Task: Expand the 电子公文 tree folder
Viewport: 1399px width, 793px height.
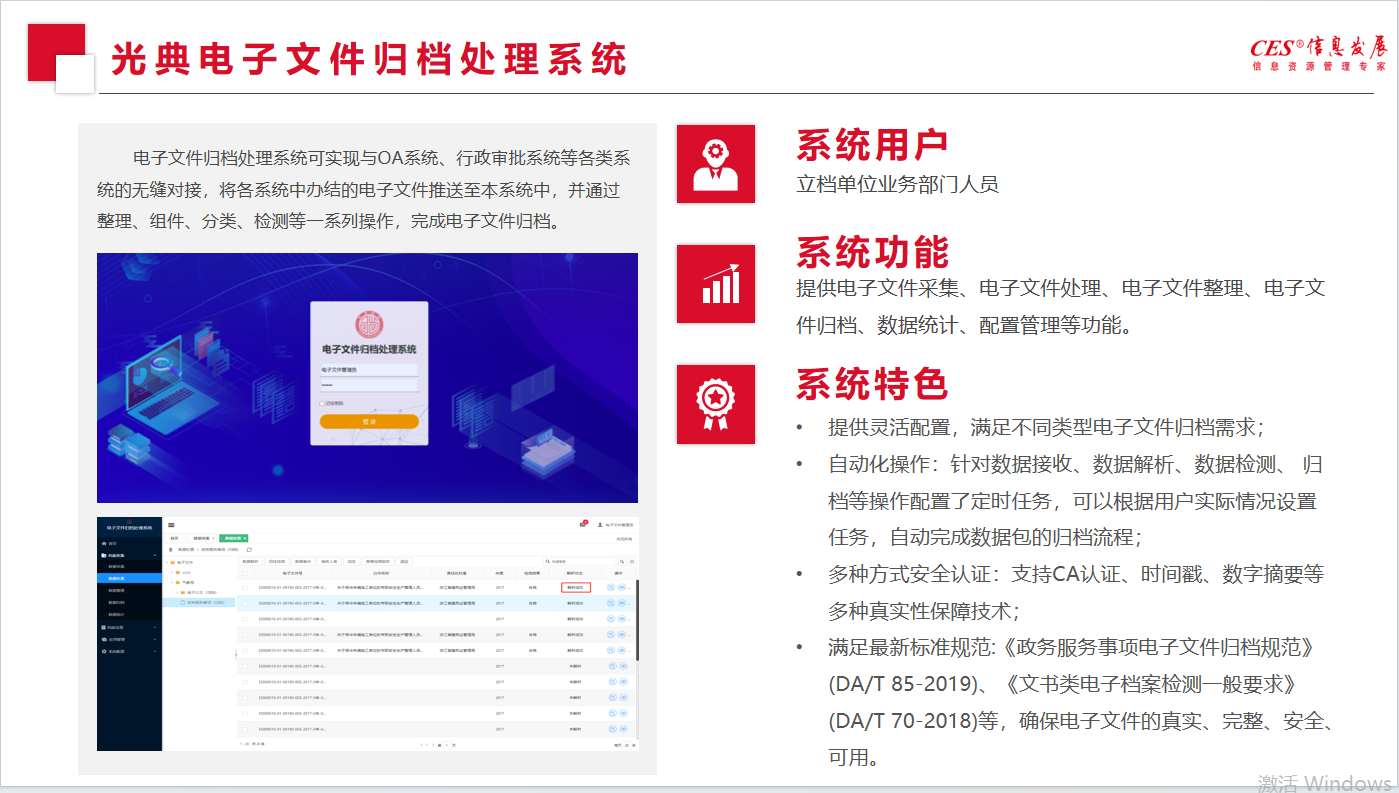Action: pos(177,592)
